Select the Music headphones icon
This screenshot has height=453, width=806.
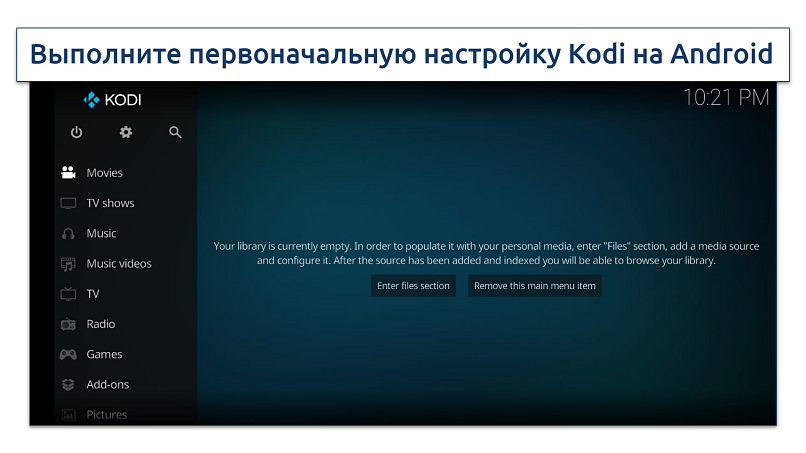coord(68,233)
